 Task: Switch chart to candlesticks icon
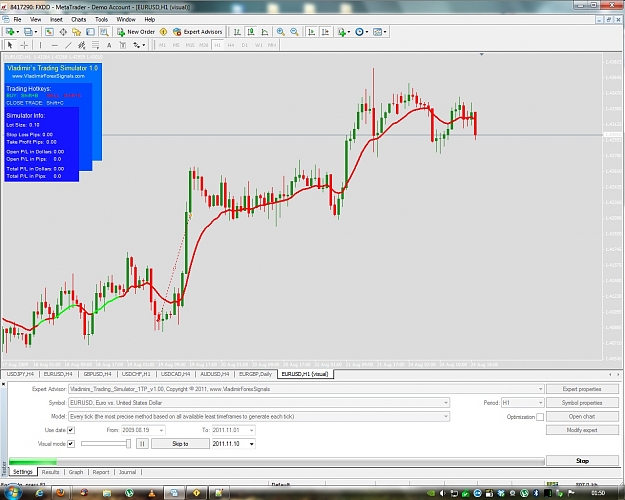(251, 32)
